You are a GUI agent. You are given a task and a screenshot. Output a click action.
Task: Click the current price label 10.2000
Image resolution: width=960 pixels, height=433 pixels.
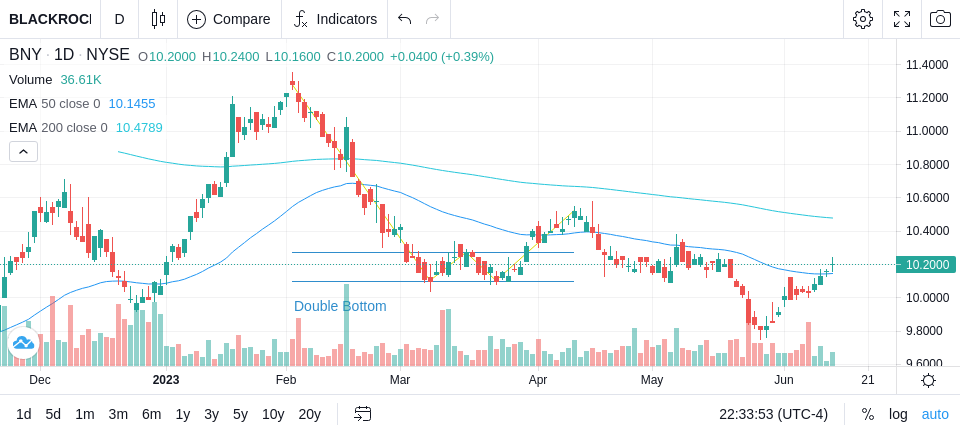coord(926,265)
